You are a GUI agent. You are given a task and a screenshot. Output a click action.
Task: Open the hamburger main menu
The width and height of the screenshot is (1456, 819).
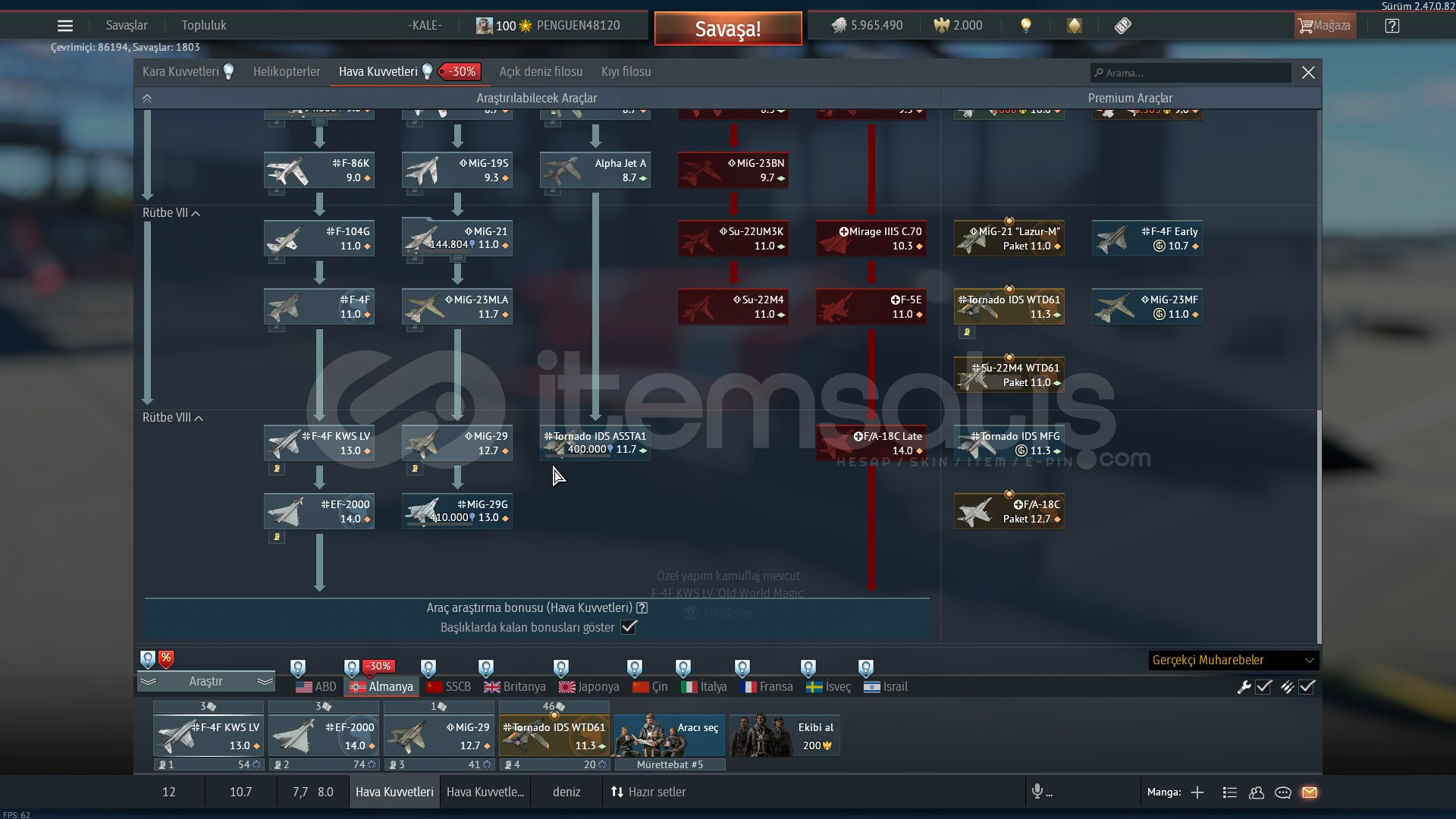tap(65, 26)
